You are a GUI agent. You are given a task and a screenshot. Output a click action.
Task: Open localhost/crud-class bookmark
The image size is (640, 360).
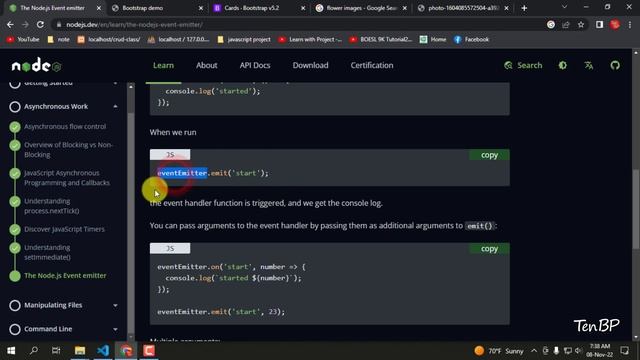point(109,39)
